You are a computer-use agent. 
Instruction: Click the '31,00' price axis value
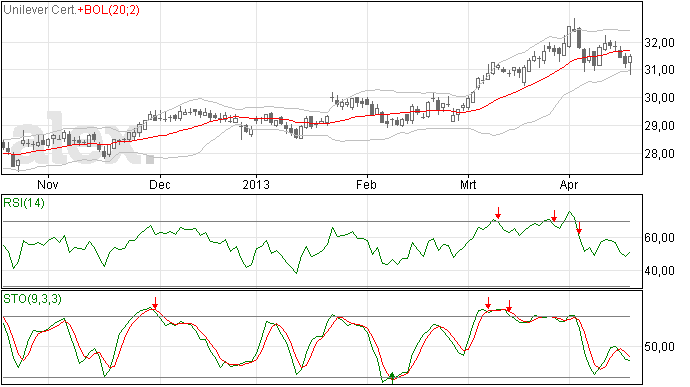coord(659,70)
